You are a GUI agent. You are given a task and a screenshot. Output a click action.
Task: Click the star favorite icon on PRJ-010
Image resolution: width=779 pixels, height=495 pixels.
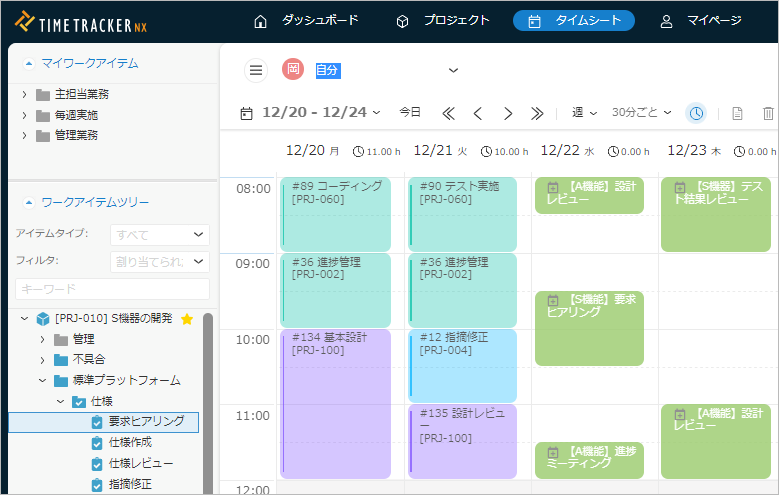(187, 319)
